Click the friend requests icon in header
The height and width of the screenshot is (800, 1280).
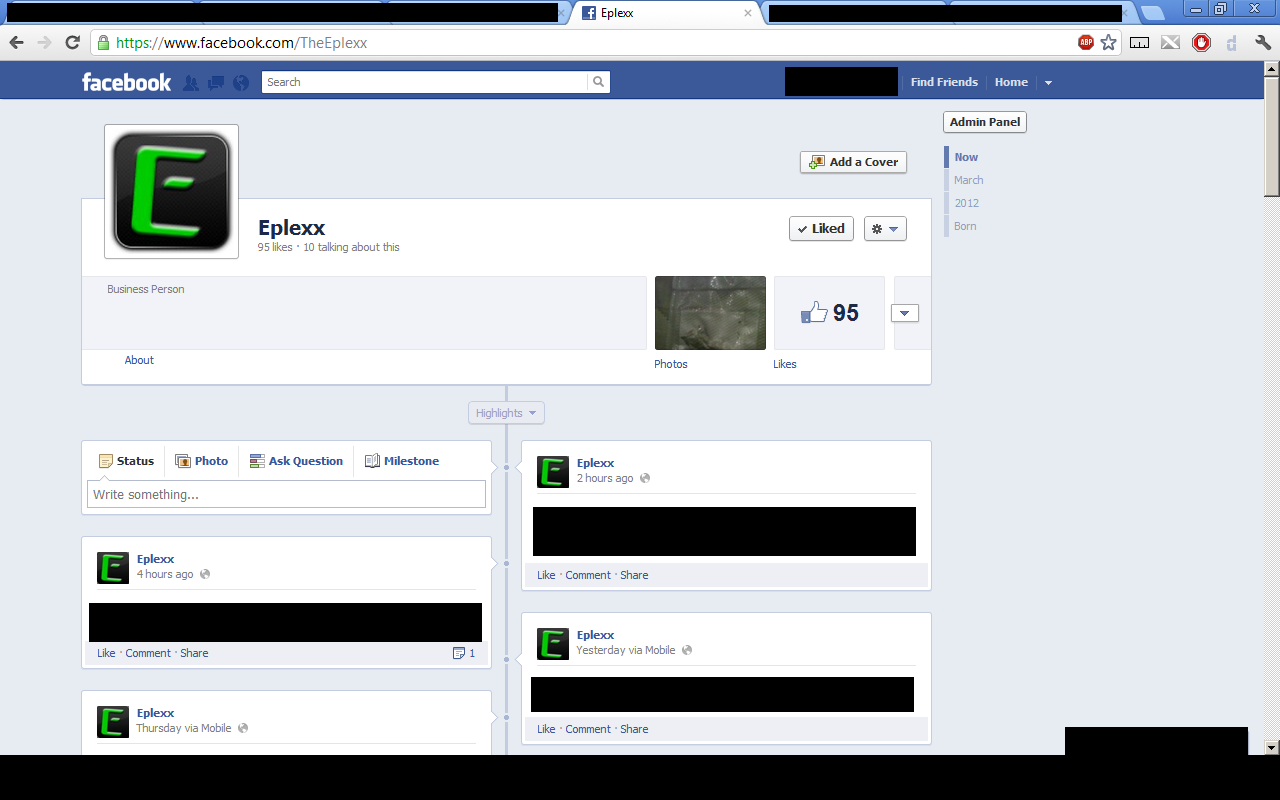(191, 83)
